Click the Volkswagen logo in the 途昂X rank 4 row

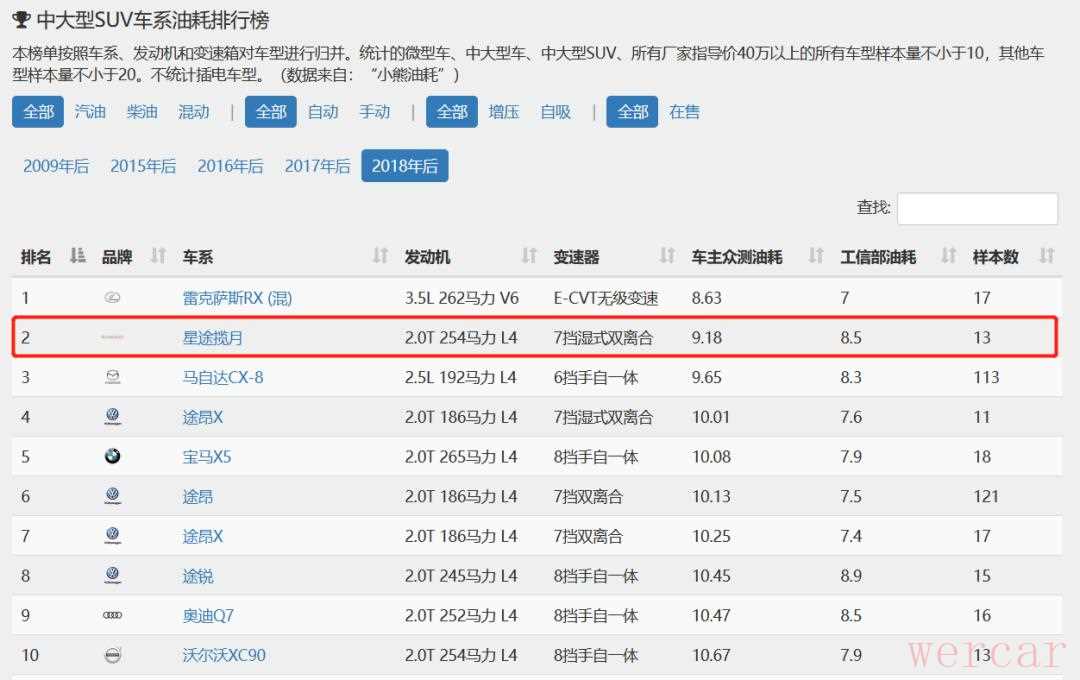112,417
